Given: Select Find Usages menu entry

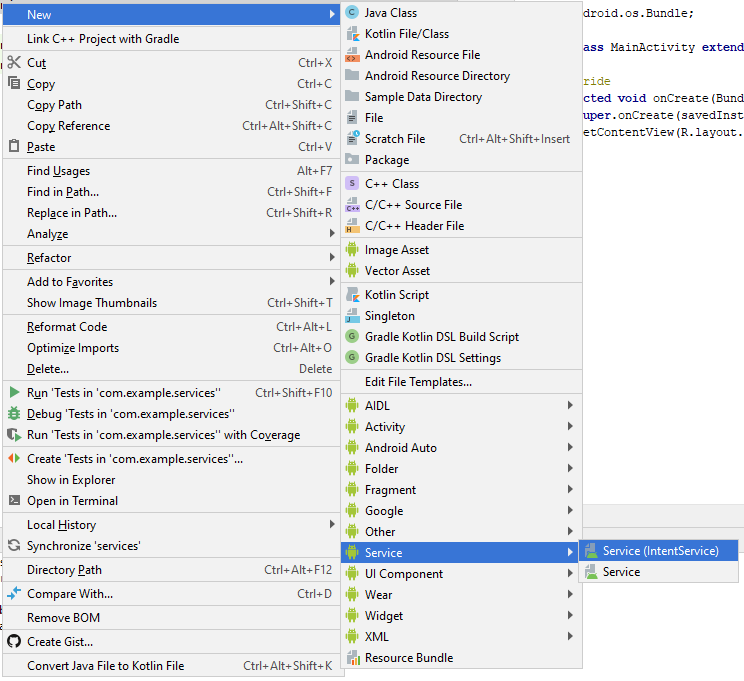Looking at the screenshot, I should click(58, 171).
